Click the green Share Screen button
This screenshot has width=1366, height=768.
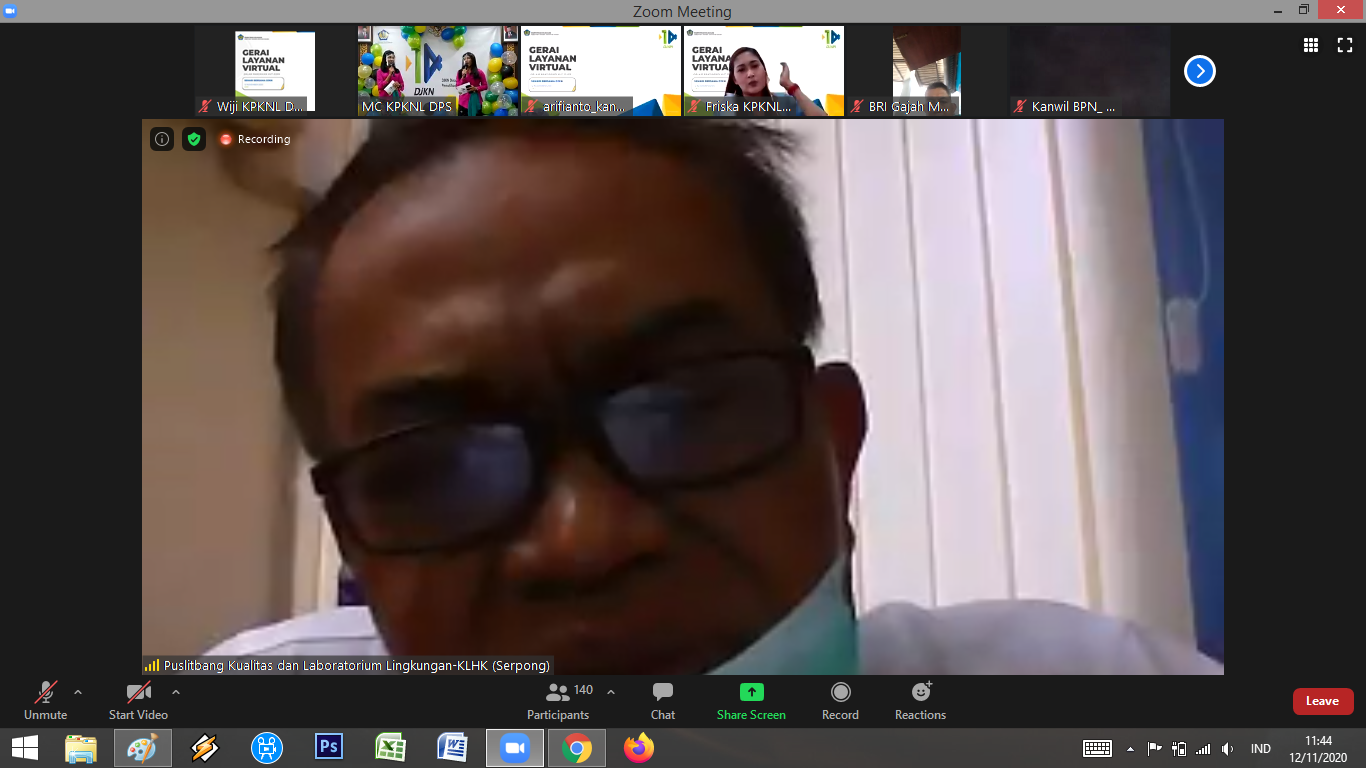coord(751,700)
